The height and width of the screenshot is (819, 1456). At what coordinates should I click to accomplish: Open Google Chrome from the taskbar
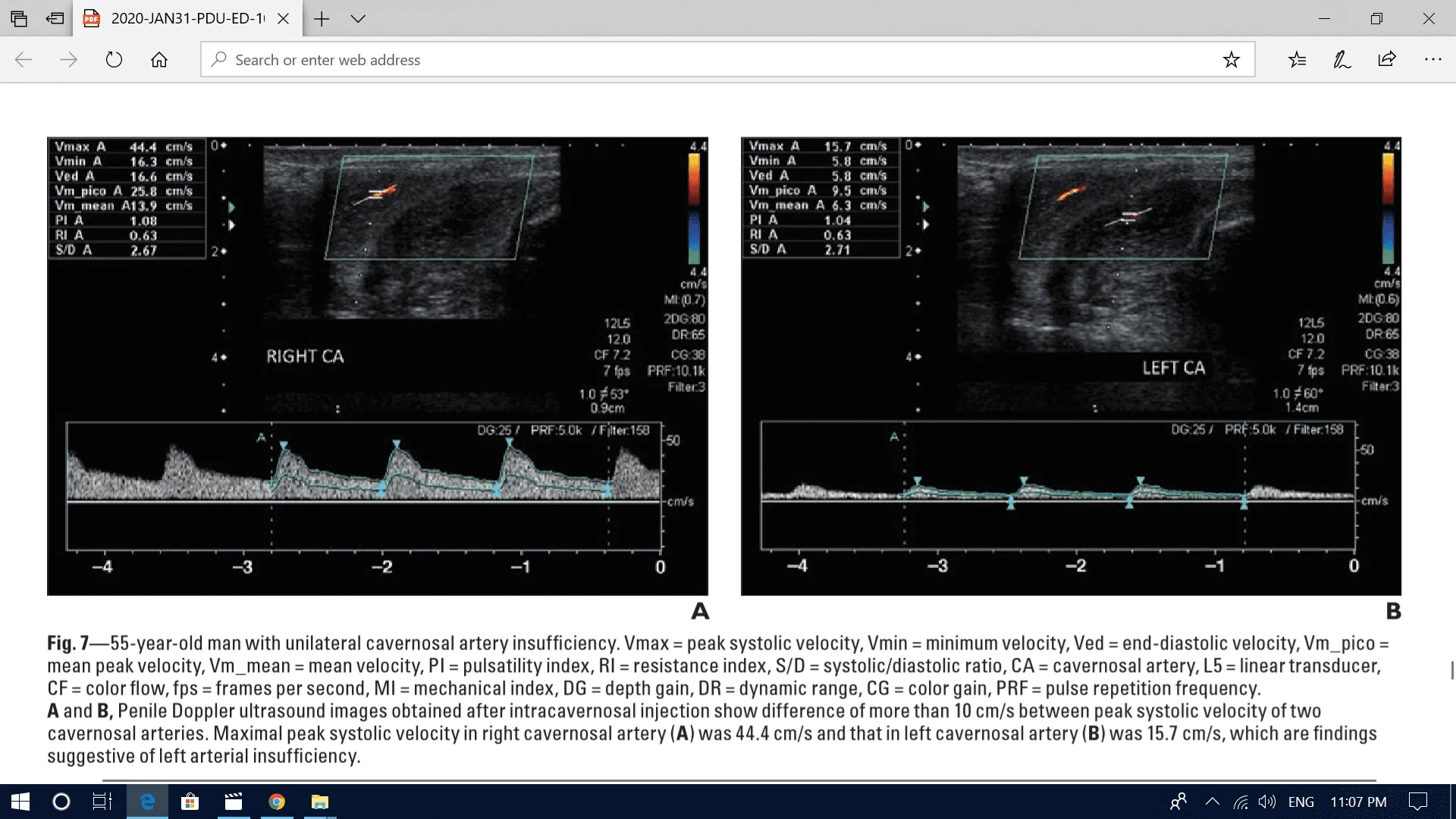point(276,802)
